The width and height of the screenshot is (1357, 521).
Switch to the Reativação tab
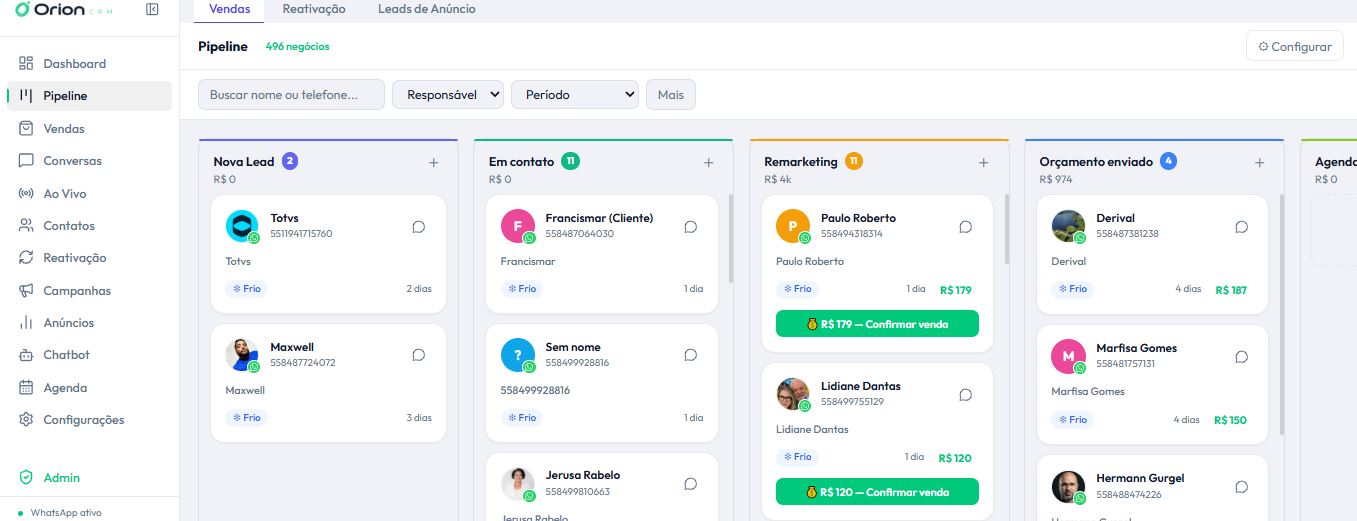pyautogui.click(x=314, y=9)
